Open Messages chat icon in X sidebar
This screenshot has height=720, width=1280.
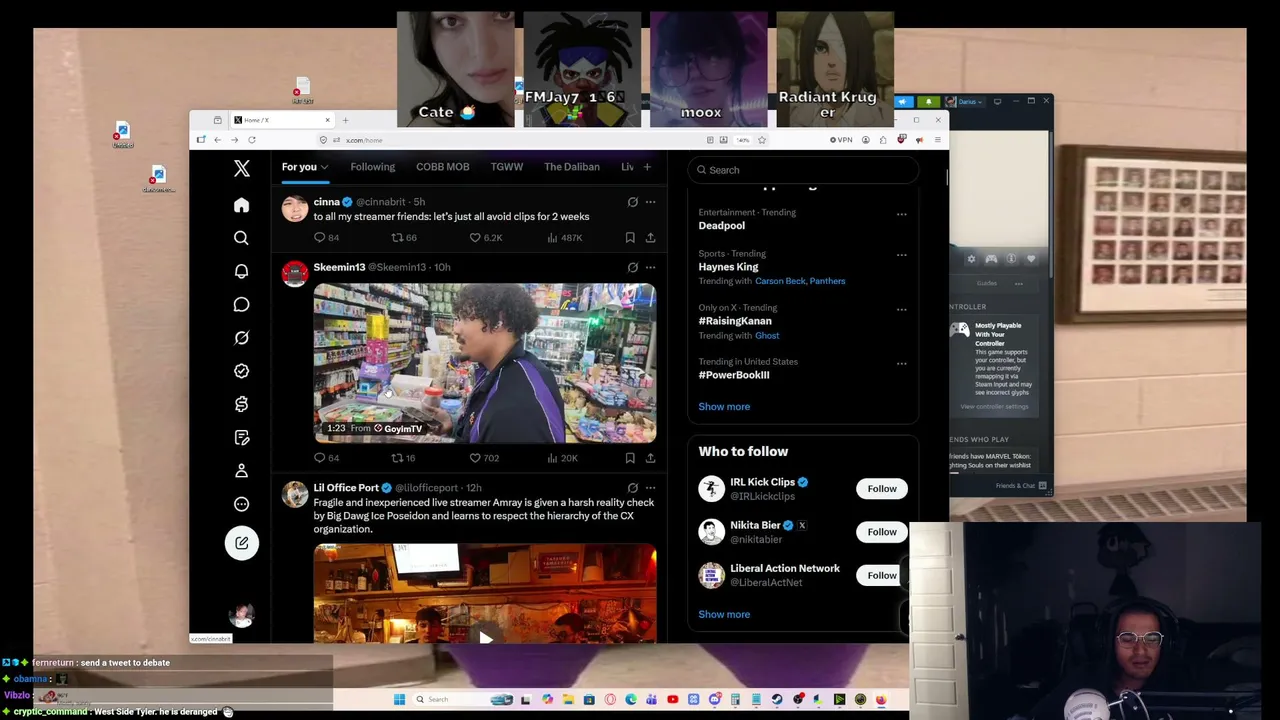pos(241,304)
